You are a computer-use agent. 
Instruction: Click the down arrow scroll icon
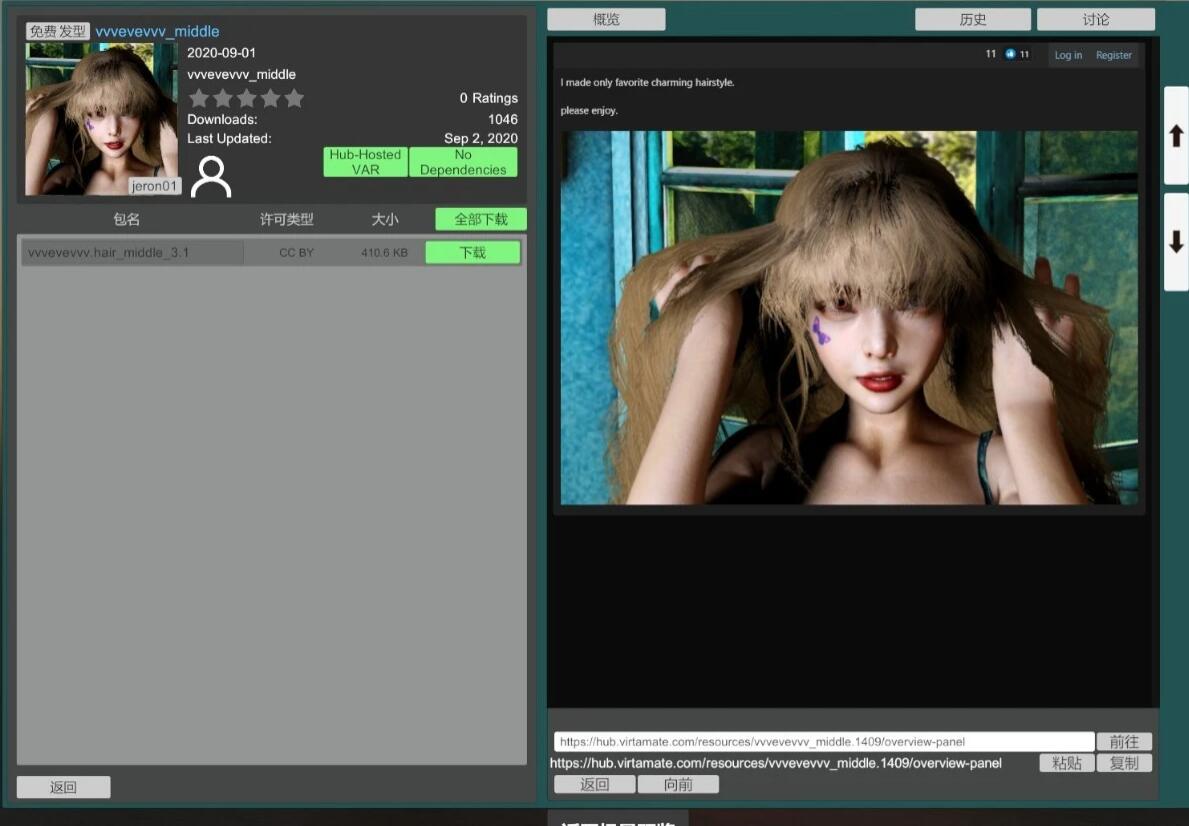coord(1176,240)
